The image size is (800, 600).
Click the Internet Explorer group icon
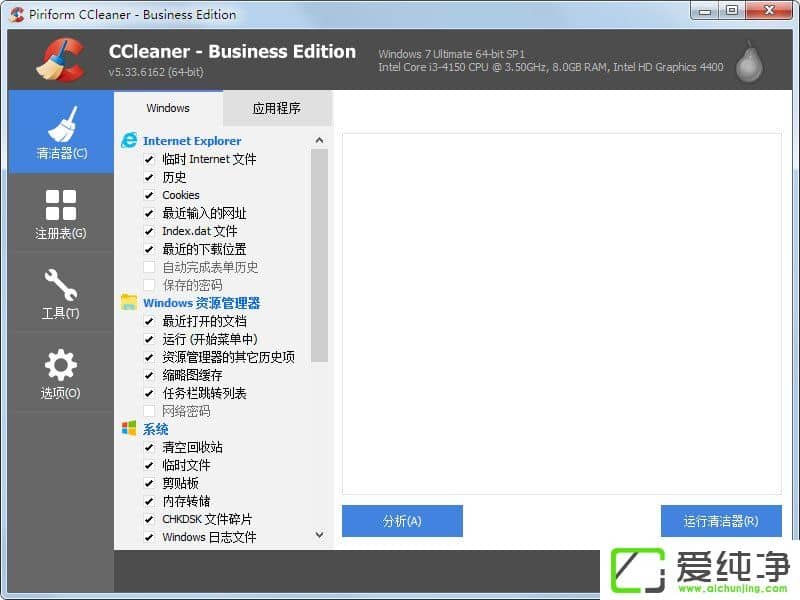129,140
